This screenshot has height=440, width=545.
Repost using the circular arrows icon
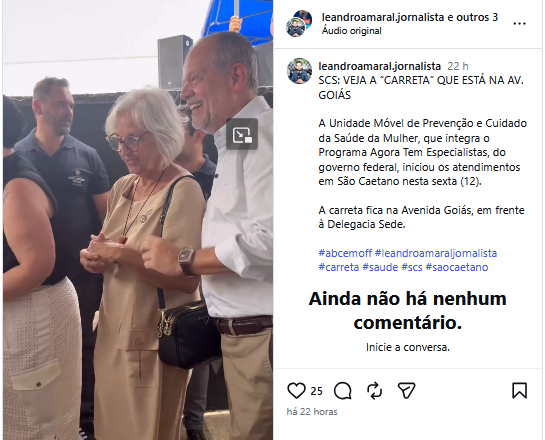click(x=374, y=391)
